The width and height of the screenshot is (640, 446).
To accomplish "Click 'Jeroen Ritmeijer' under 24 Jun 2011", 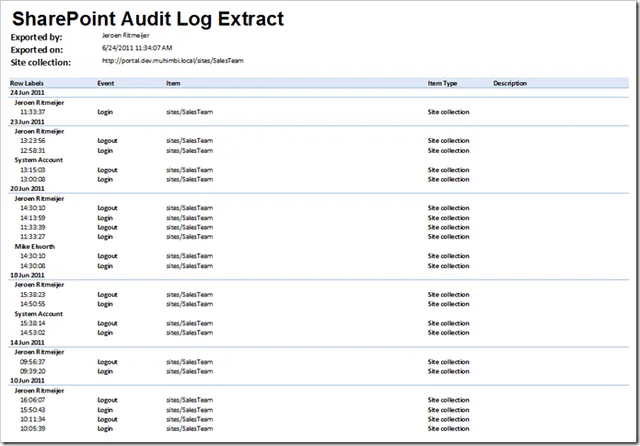I will 39,102.
